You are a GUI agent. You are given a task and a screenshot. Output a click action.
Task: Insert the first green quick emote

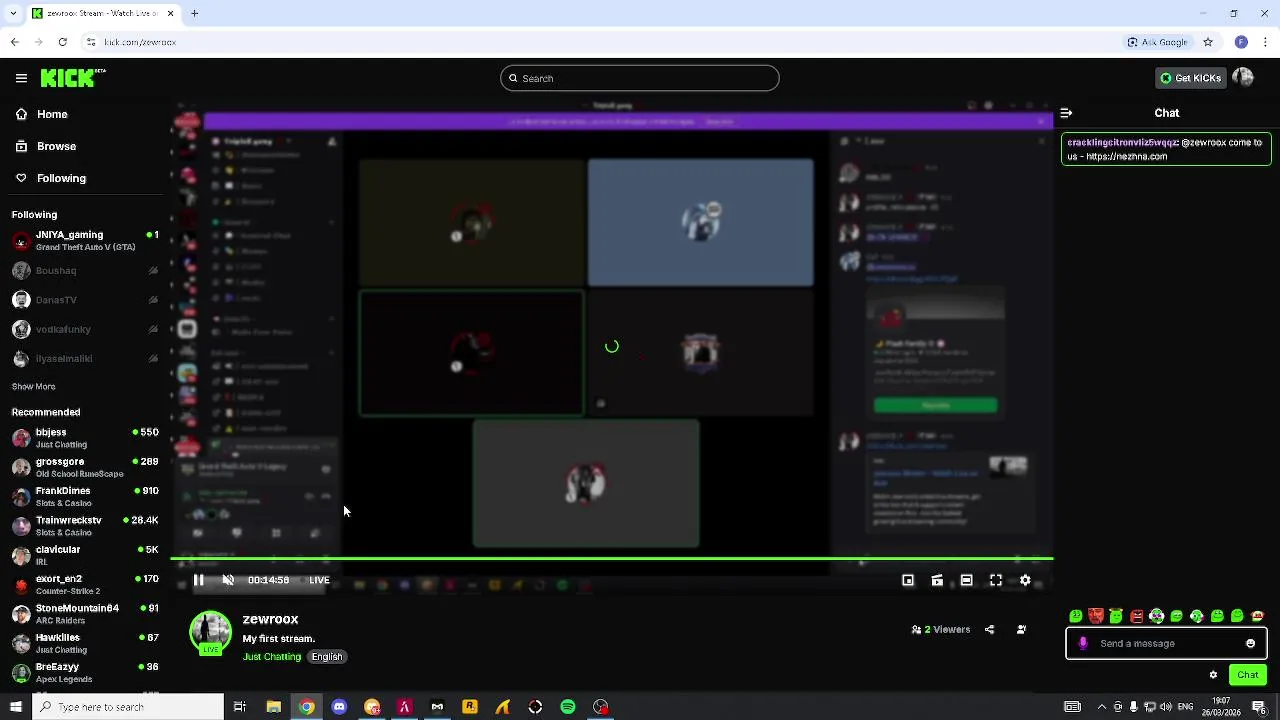1076,616
